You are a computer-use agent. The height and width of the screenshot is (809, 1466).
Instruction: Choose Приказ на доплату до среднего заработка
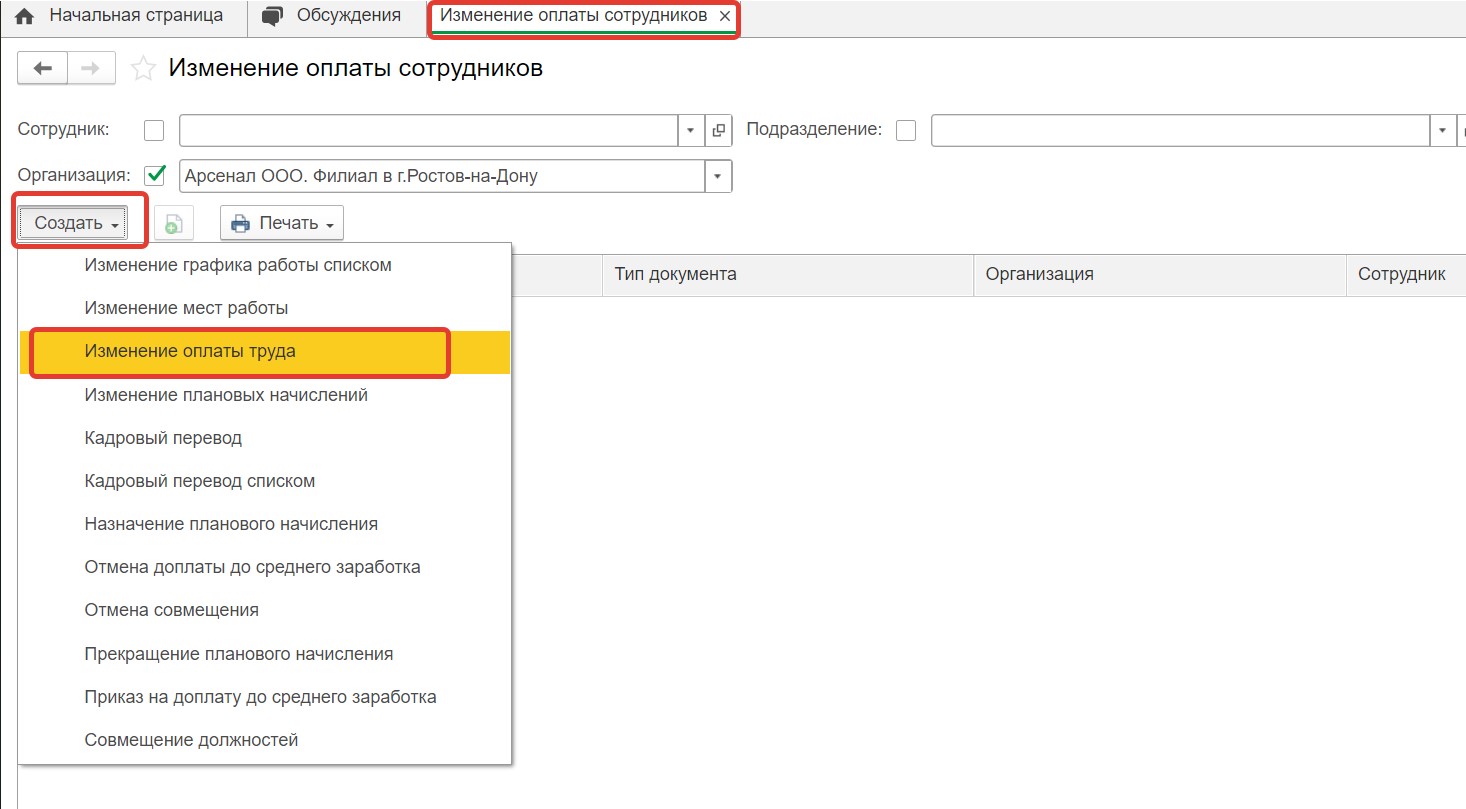[x=265, y=697]
